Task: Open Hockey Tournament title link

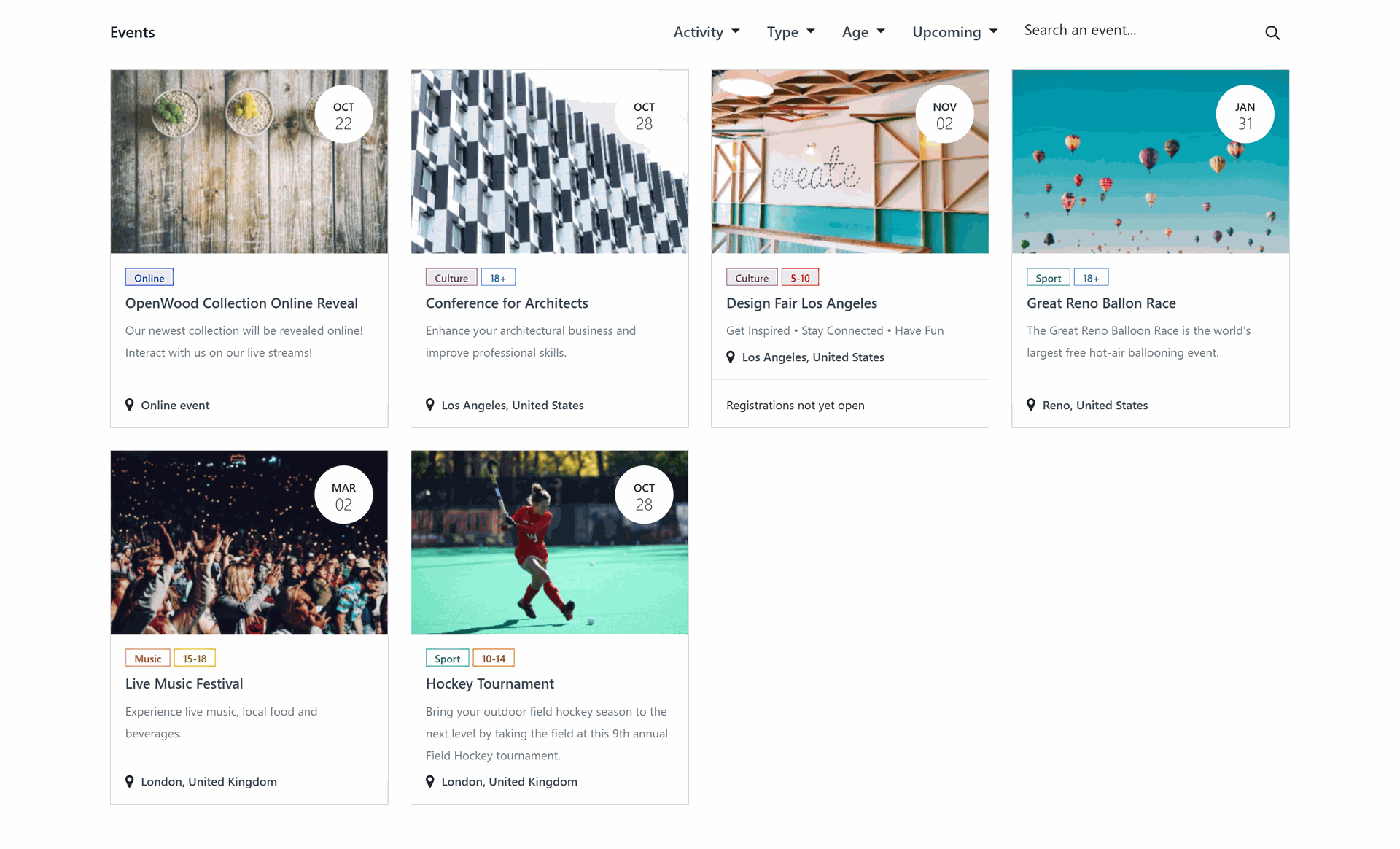Action: [490, 683]
